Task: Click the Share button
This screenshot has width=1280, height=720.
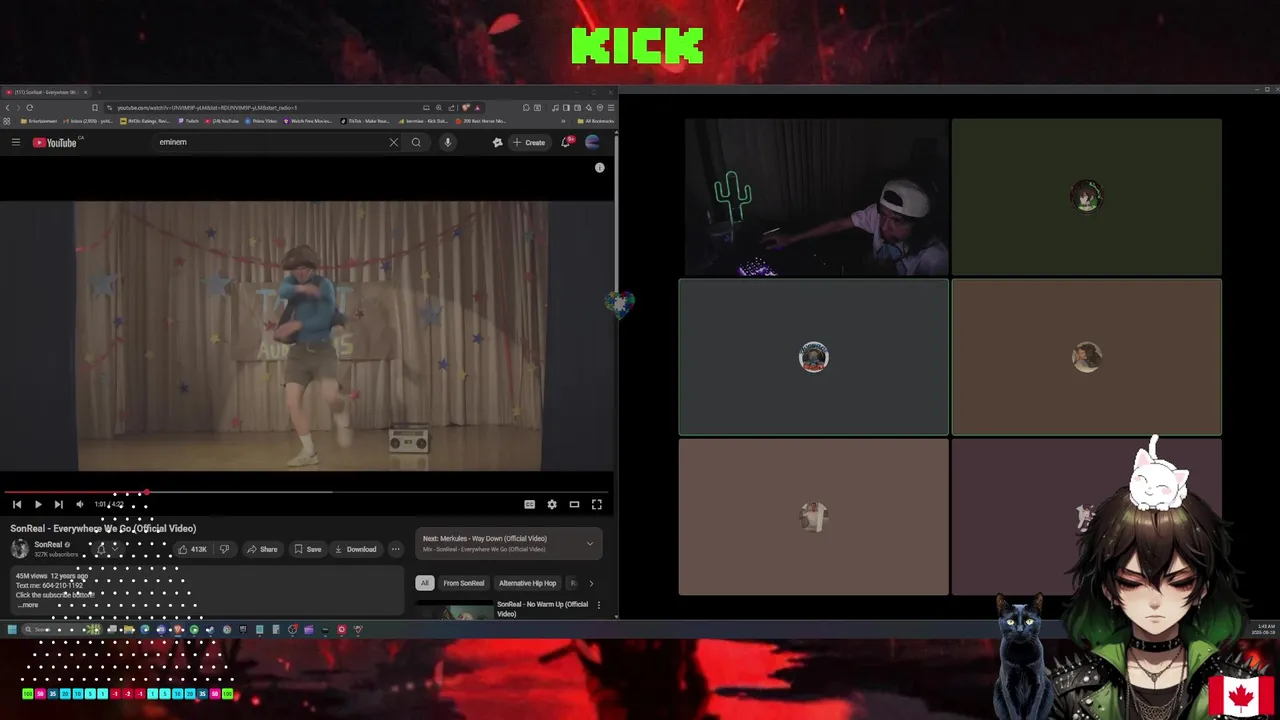Action: click(262, 549)
